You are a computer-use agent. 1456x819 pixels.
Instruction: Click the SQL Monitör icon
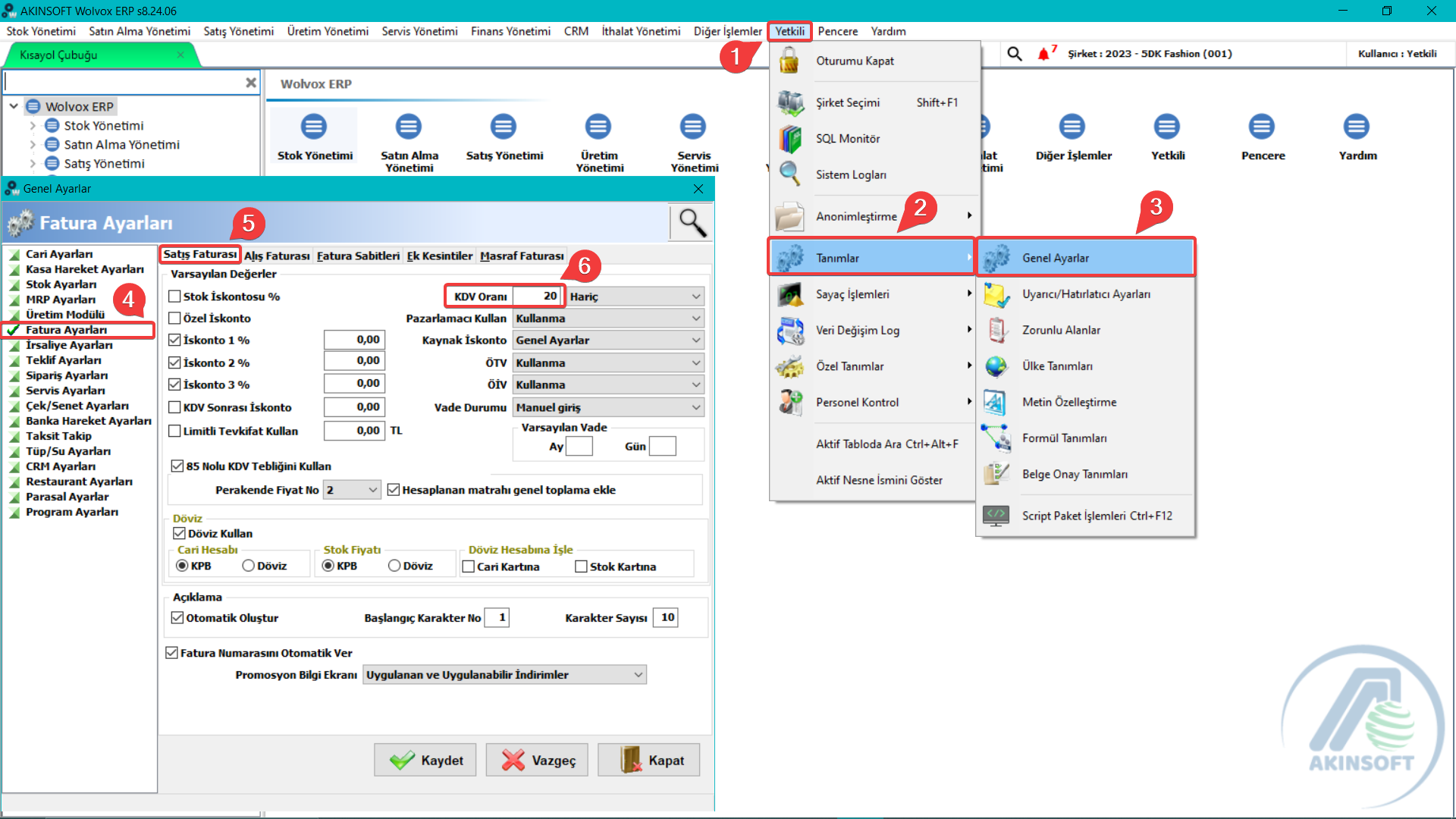coord(789,139)
